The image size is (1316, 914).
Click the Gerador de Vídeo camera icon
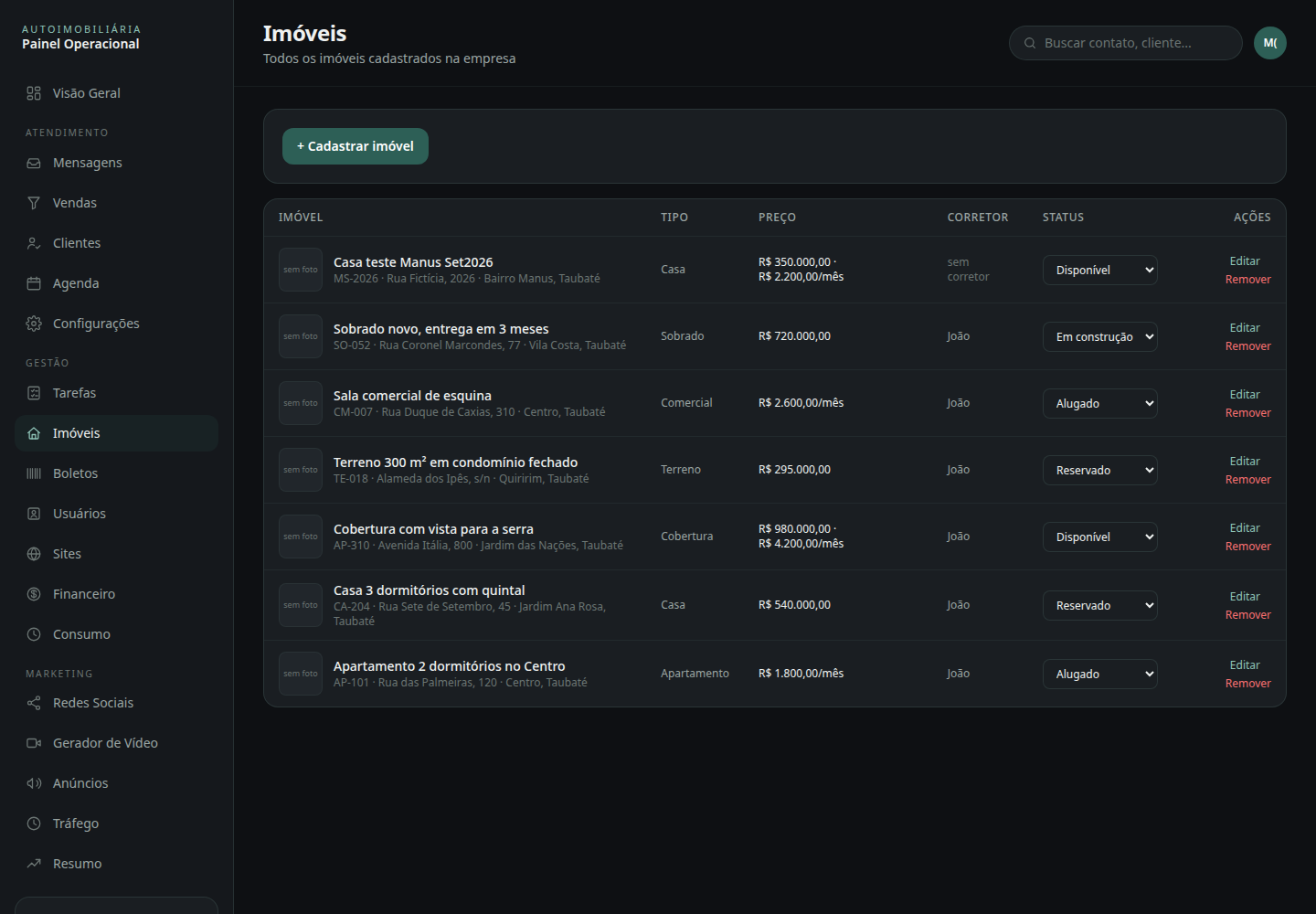pyautogui.click(x=34, y=743)
